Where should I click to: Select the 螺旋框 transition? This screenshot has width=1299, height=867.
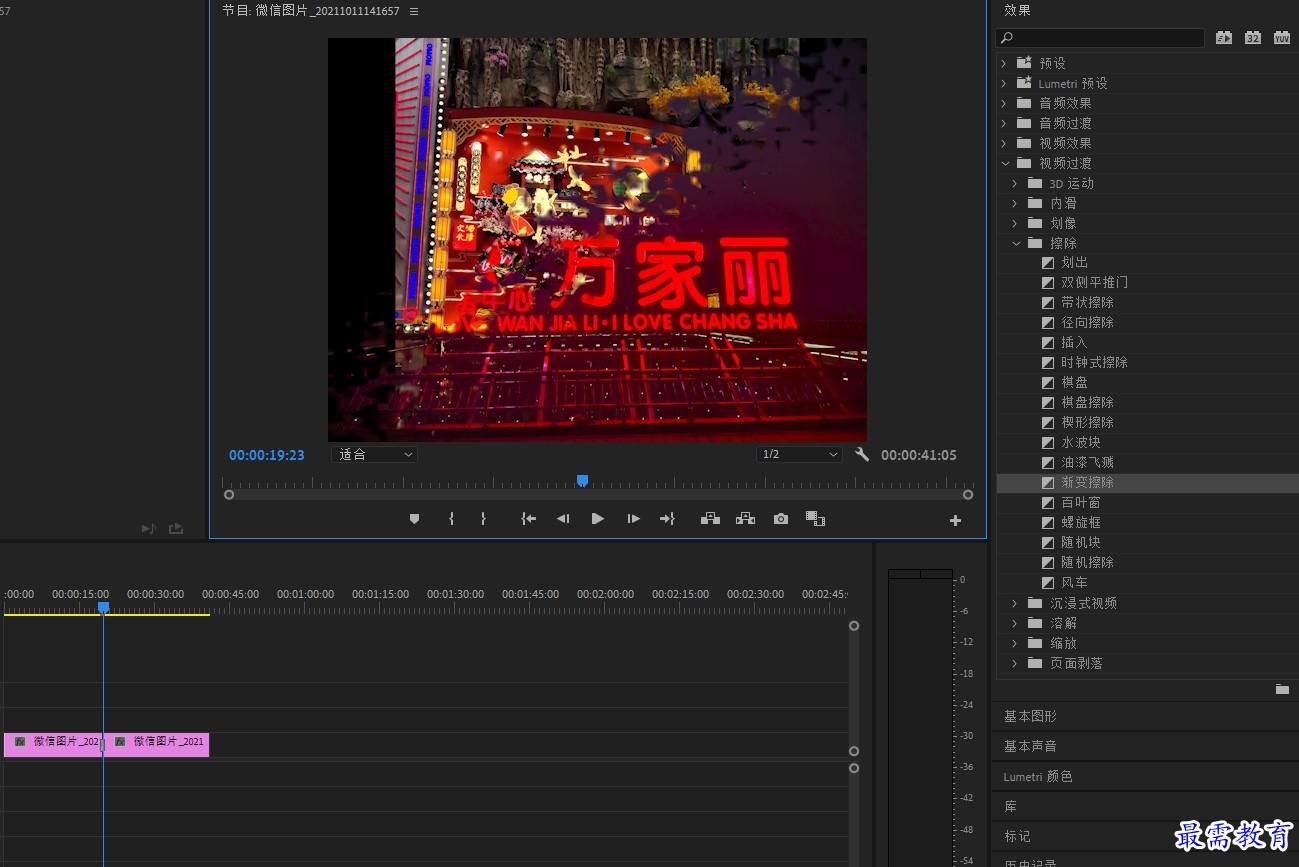pos(1081,523)
